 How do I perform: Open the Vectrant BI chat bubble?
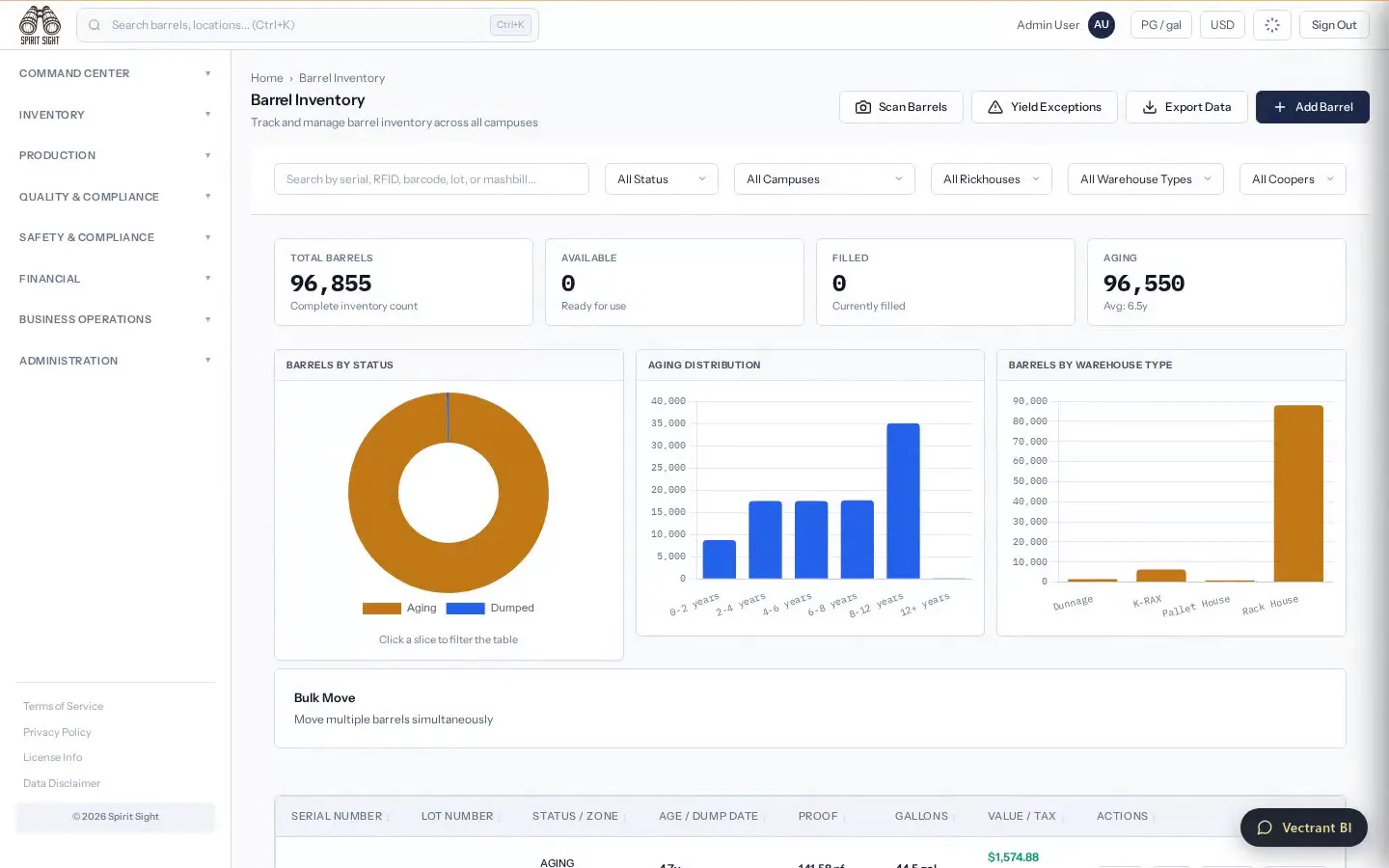click(x=1304, y=827)
